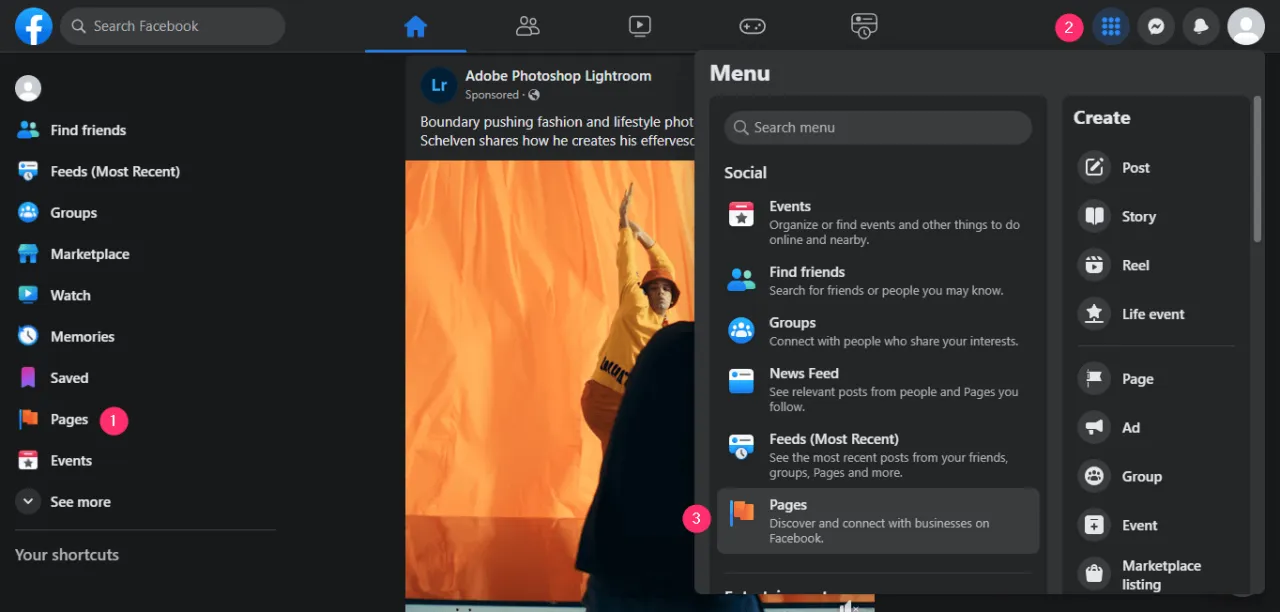1280x612 pixels.
Task: Open the Gaming tab icon
Action: click(x=752, y=26)
